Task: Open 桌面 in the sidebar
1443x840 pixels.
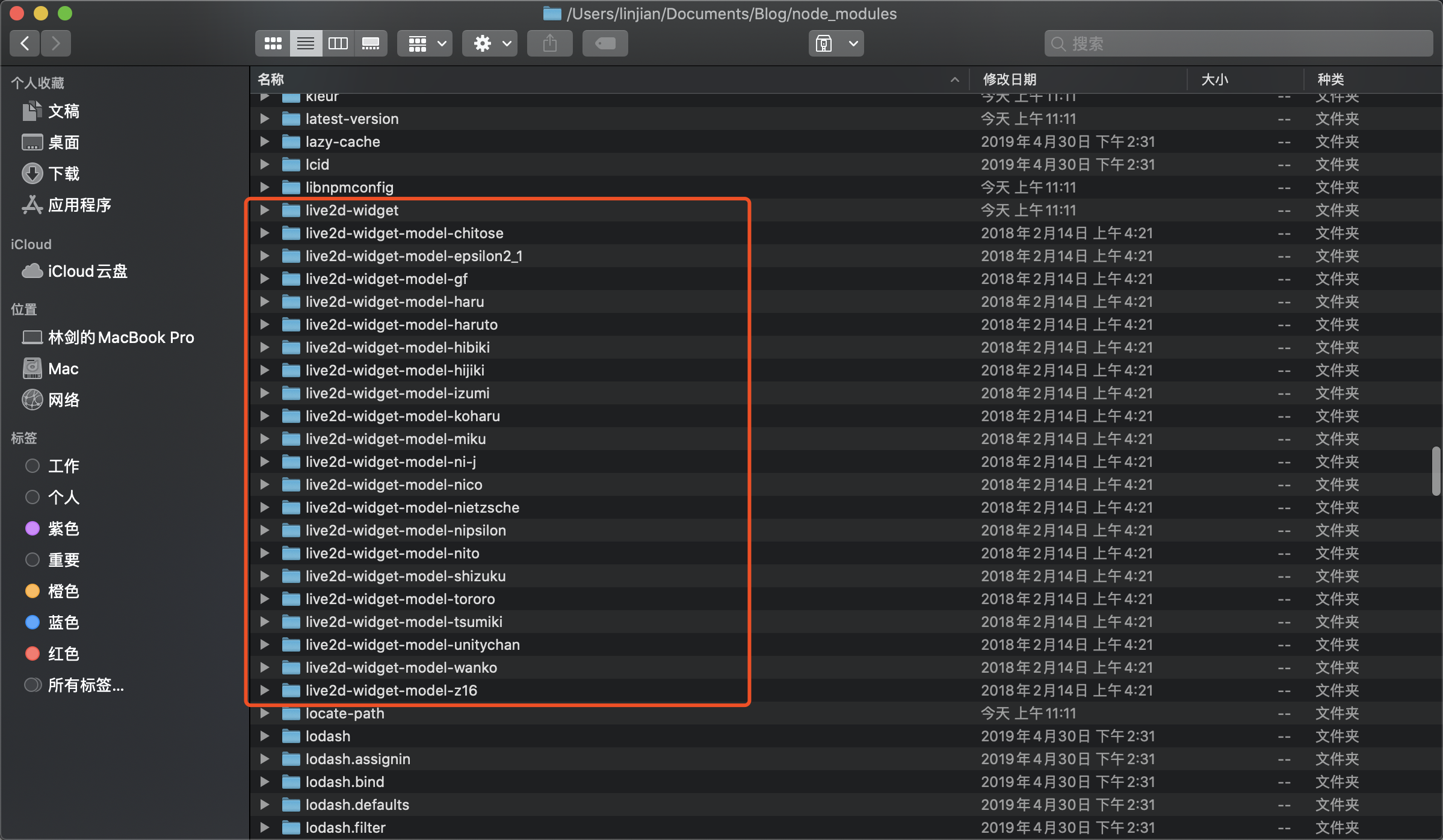Action: [x=51, y=143]
